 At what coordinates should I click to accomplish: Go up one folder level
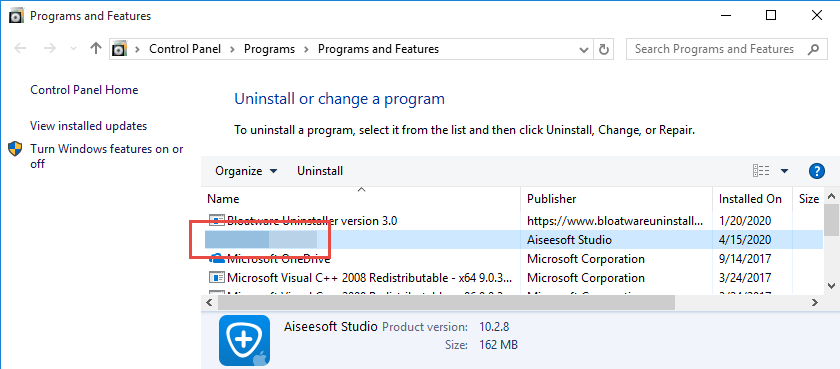pyautogui.click(x=96, y=49)
